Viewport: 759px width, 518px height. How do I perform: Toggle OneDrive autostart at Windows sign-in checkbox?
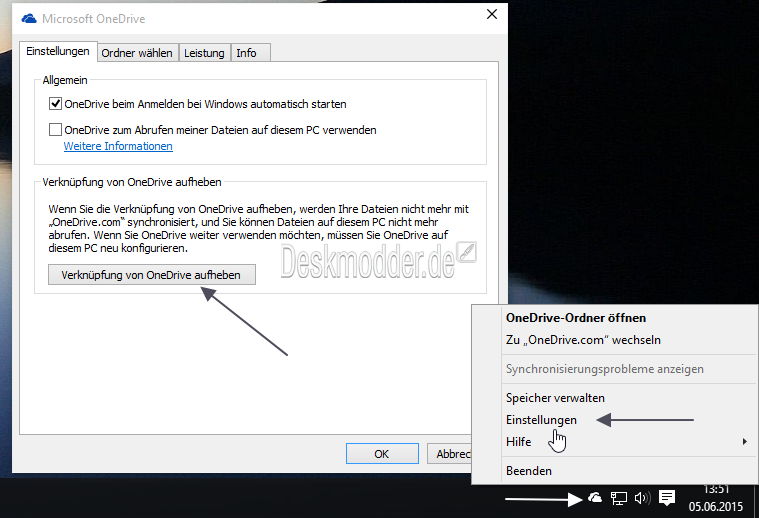coord(55,104)
